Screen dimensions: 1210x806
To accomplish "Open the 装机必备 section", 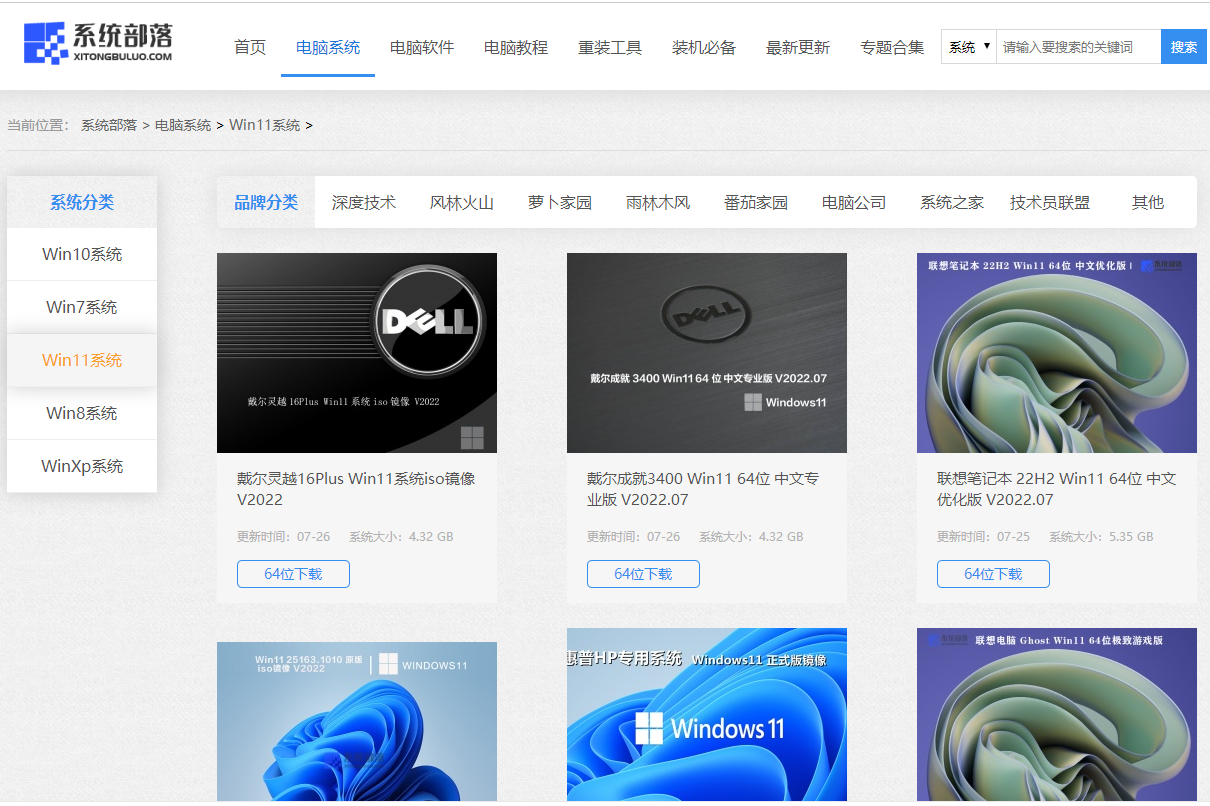I will (x=704, y=46).
